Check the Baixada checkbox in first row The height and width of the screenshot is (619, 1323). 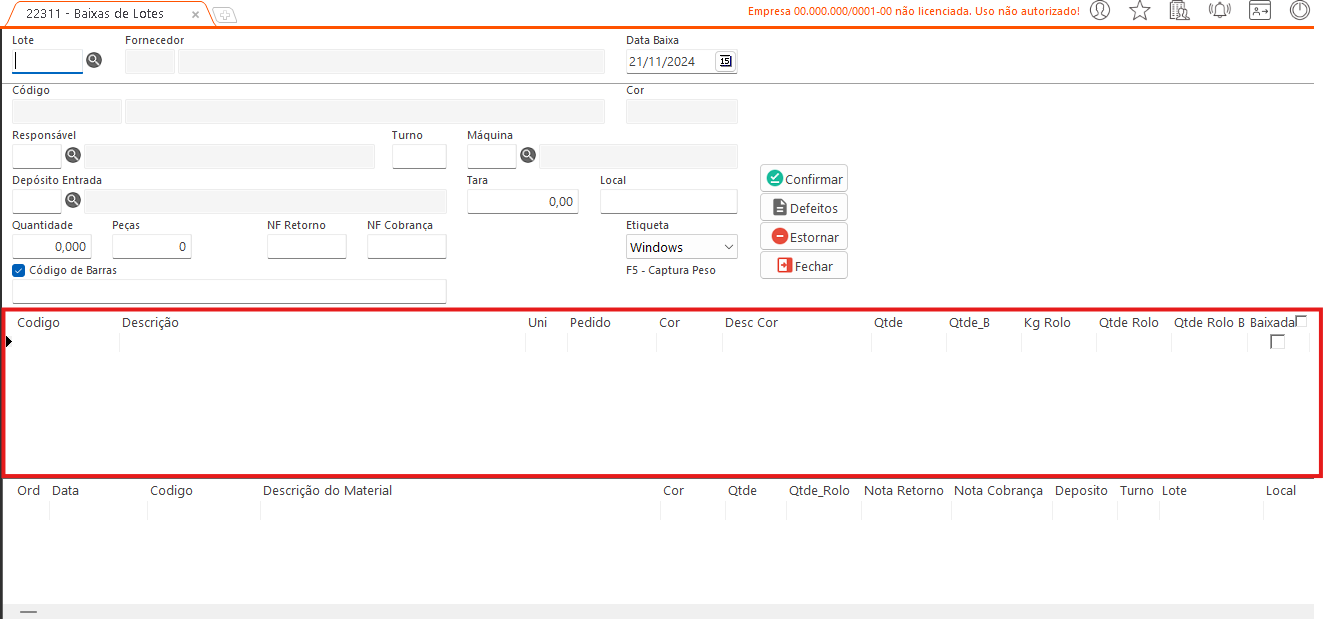1277,342
